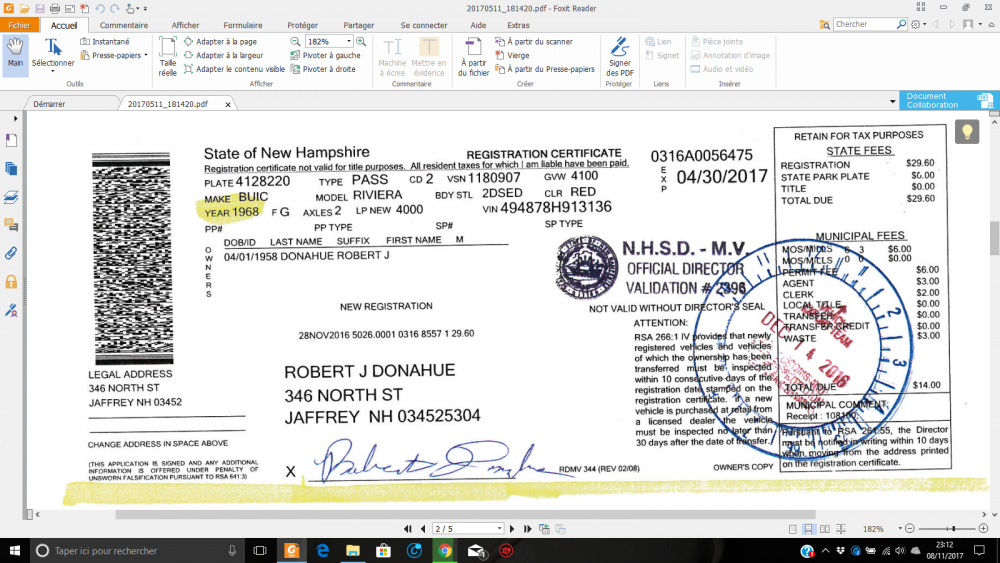This screenshot has width=1000, height=563.
Task: Rotate view with Pivoter à droite
Action: [323, 69]
